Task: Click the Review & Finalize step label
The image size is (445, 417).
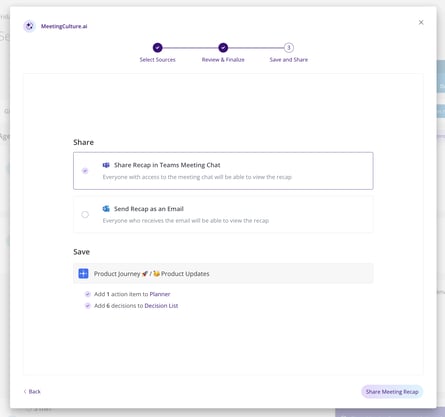Action: coord(223,60)
